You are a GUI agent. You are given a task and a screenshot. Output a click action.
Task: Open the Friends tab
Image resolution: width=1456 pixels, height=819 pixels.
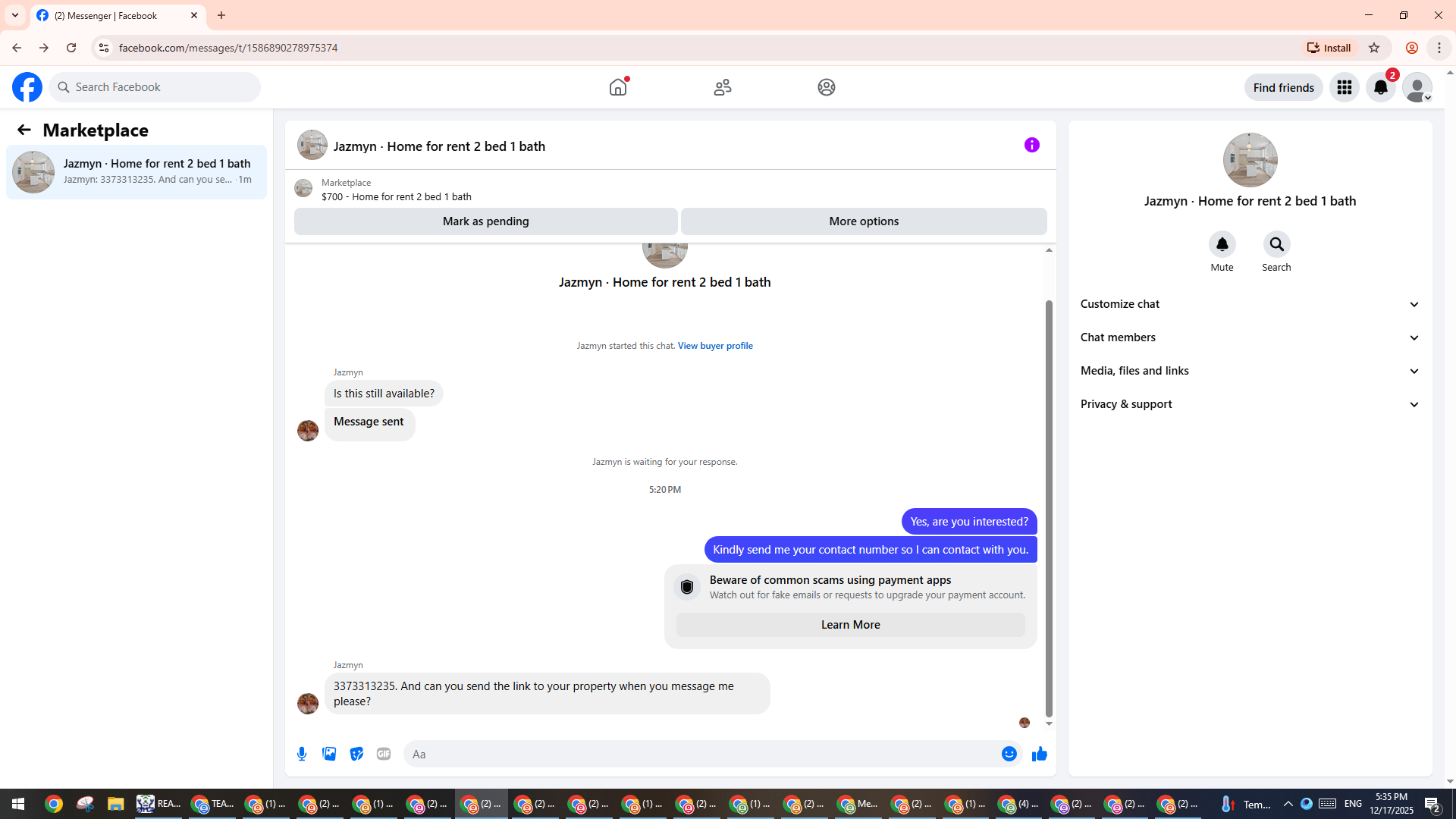point(722,87)
